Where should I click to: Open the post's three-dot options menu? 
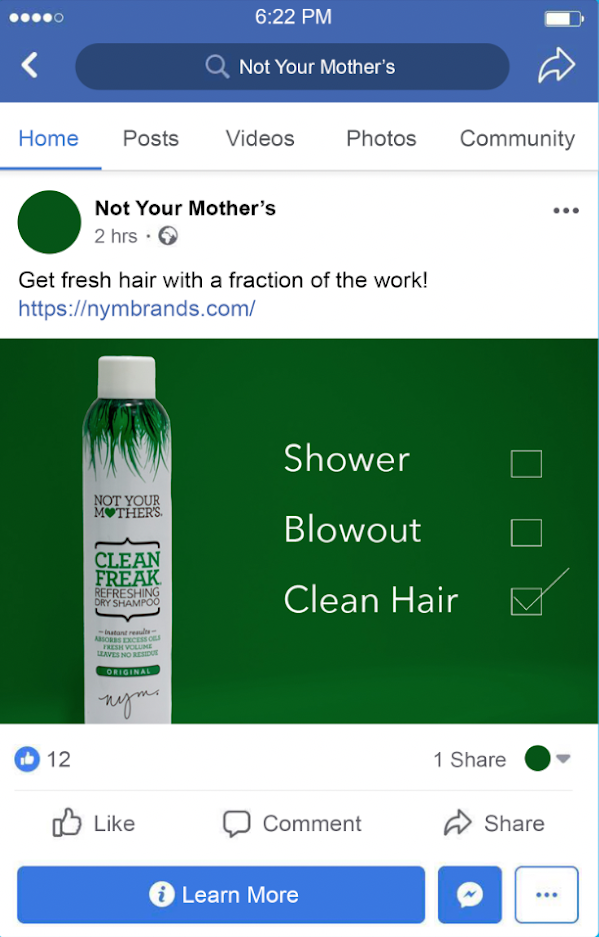tap(566, 210)
